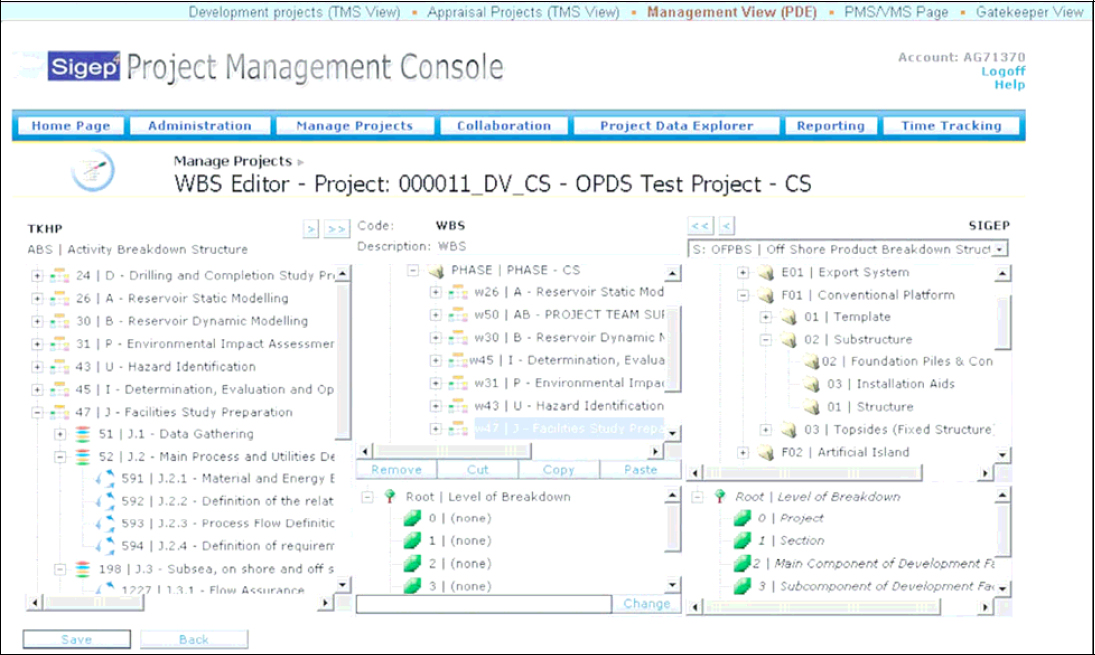Screen dimensions: 1095x655
Task: Click the Remove button
Action: pos(397,470)
